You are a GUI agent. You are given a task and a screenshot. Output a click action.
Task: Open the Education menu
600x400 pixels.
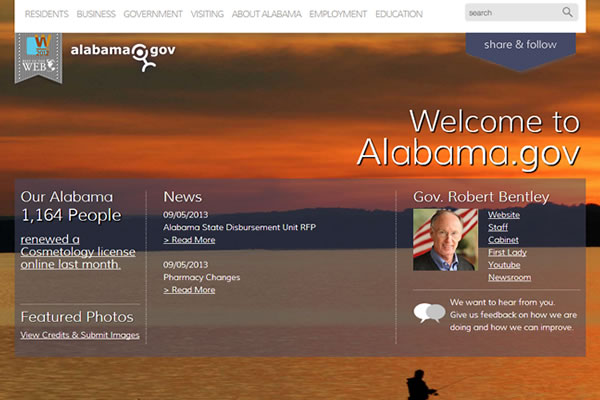click(x=399, y=14)
